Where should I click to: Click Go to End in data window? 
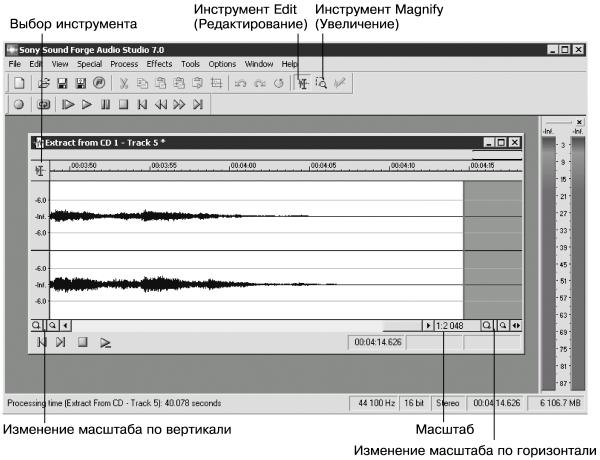click(60, 342)
